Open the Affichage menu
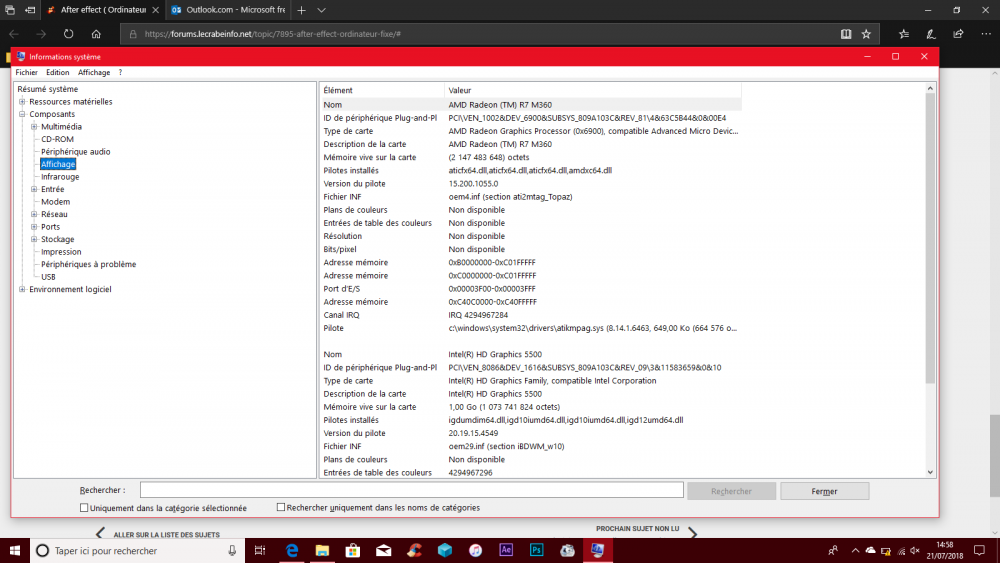 [x=94, y=73]
